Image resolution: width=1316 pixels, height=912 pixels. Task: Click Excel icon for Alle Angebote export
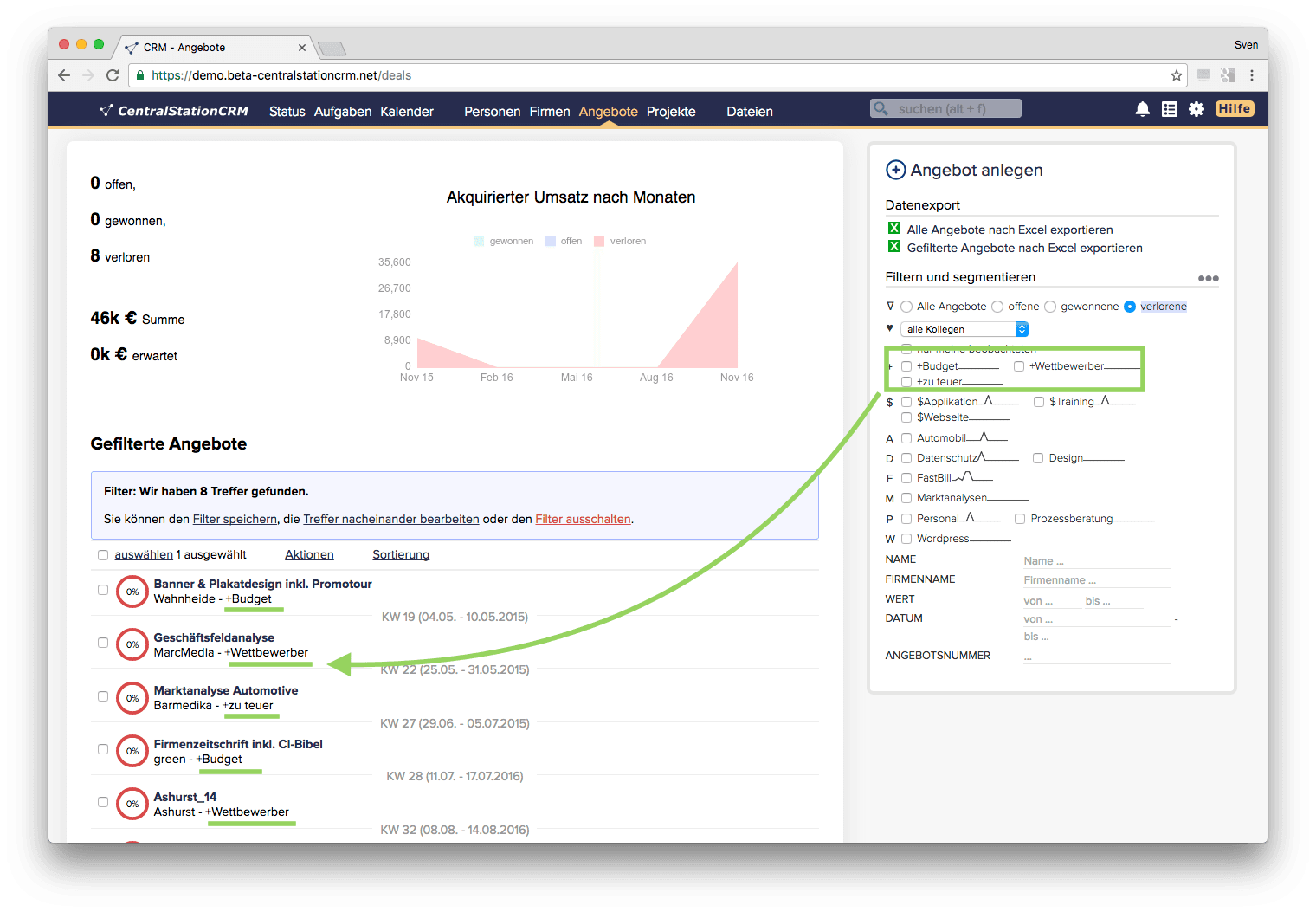point(894,229)
